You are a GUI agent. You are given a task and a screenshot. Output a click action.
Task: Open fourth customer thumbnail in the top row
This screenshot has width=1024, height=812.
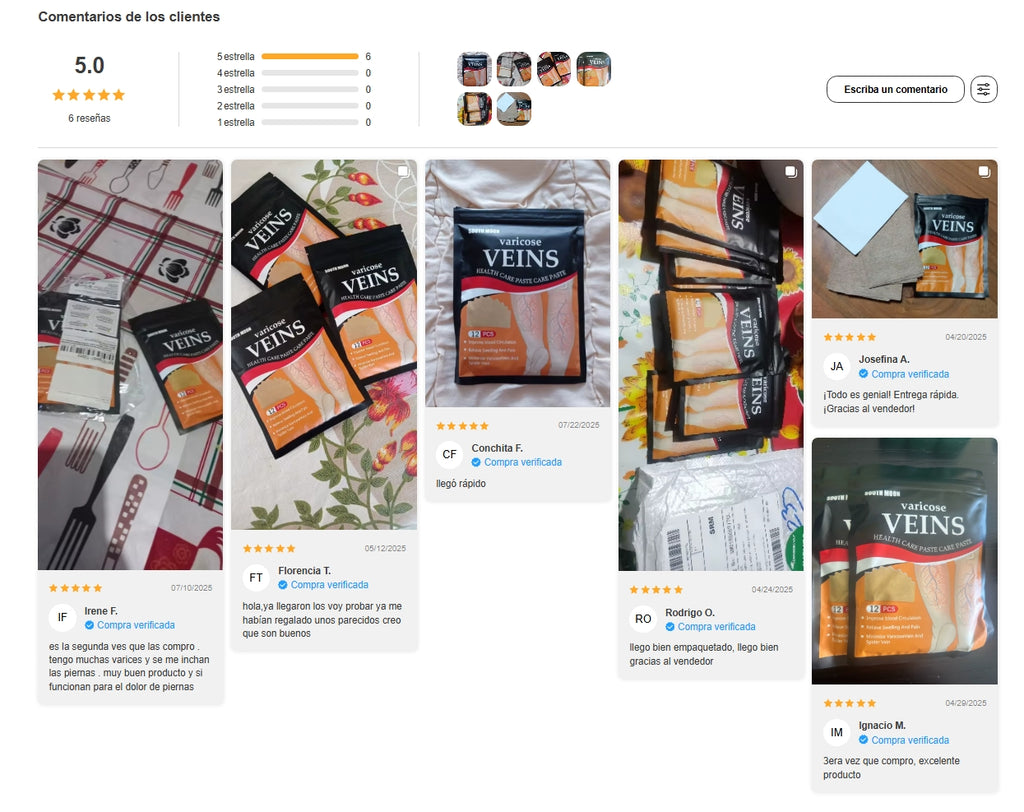coord(594,69)
